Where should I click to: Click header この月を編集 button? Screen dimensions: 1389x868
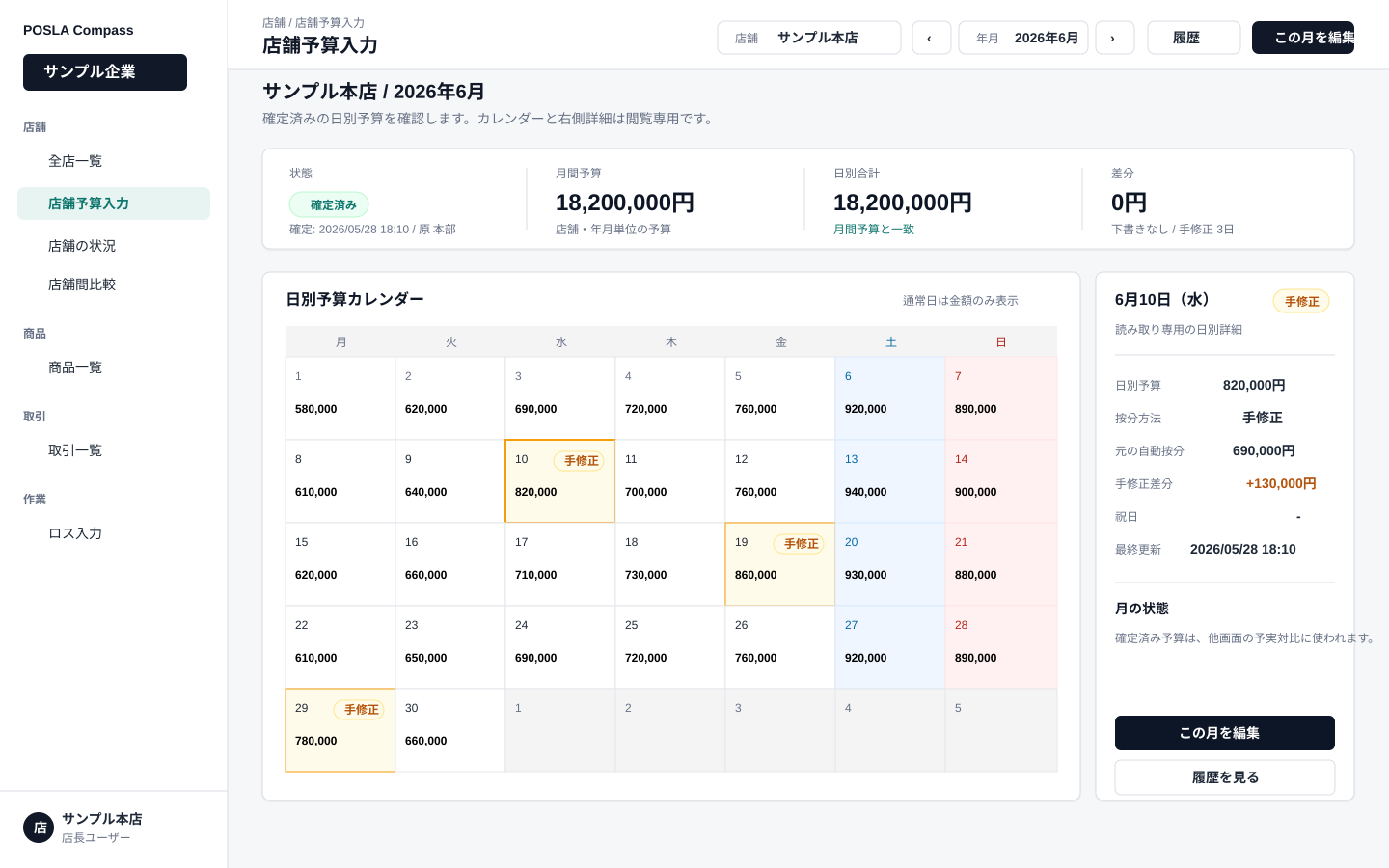click(x=1302, y=38)
